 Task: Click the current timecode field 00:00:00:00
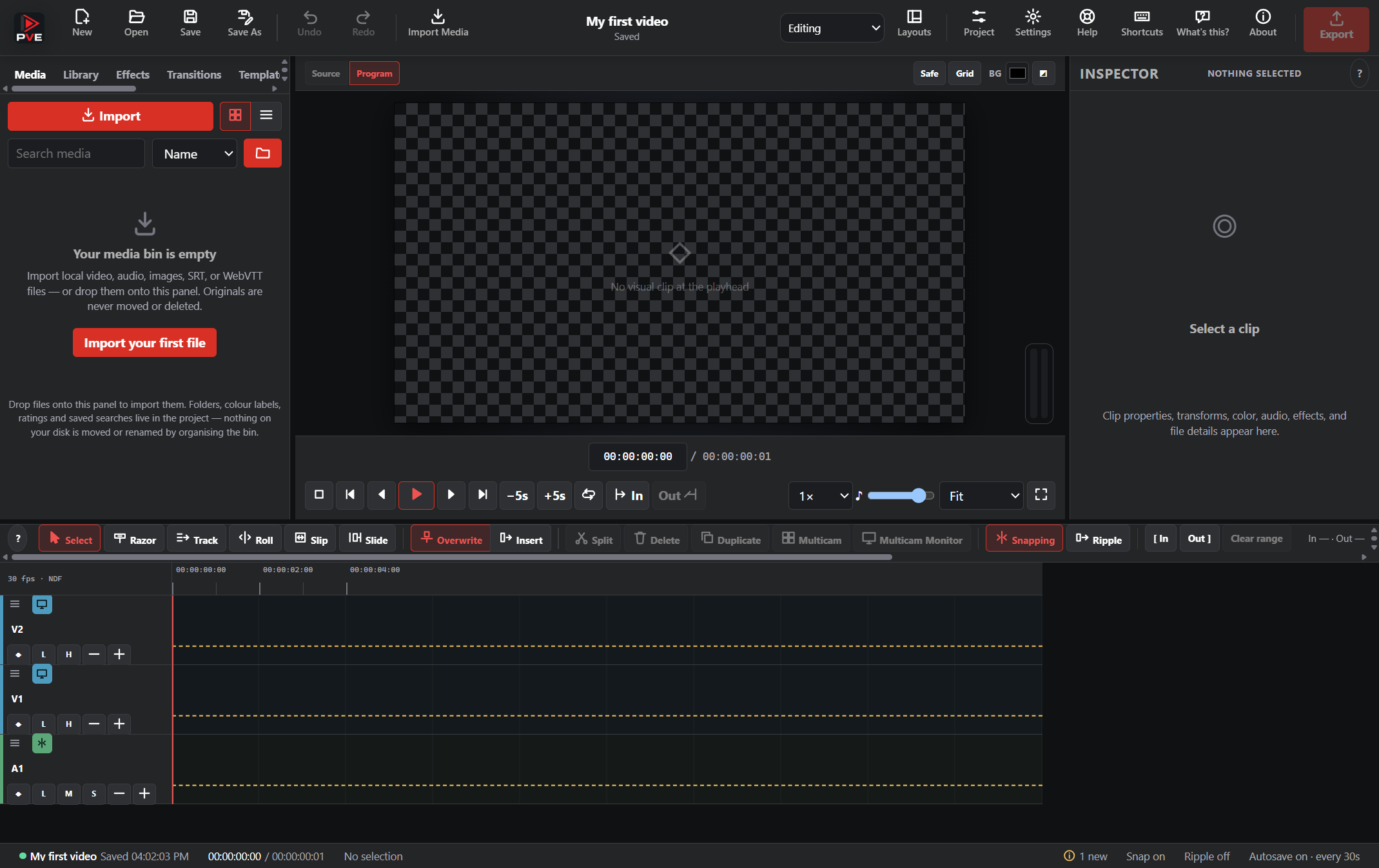tap(637, 456)
